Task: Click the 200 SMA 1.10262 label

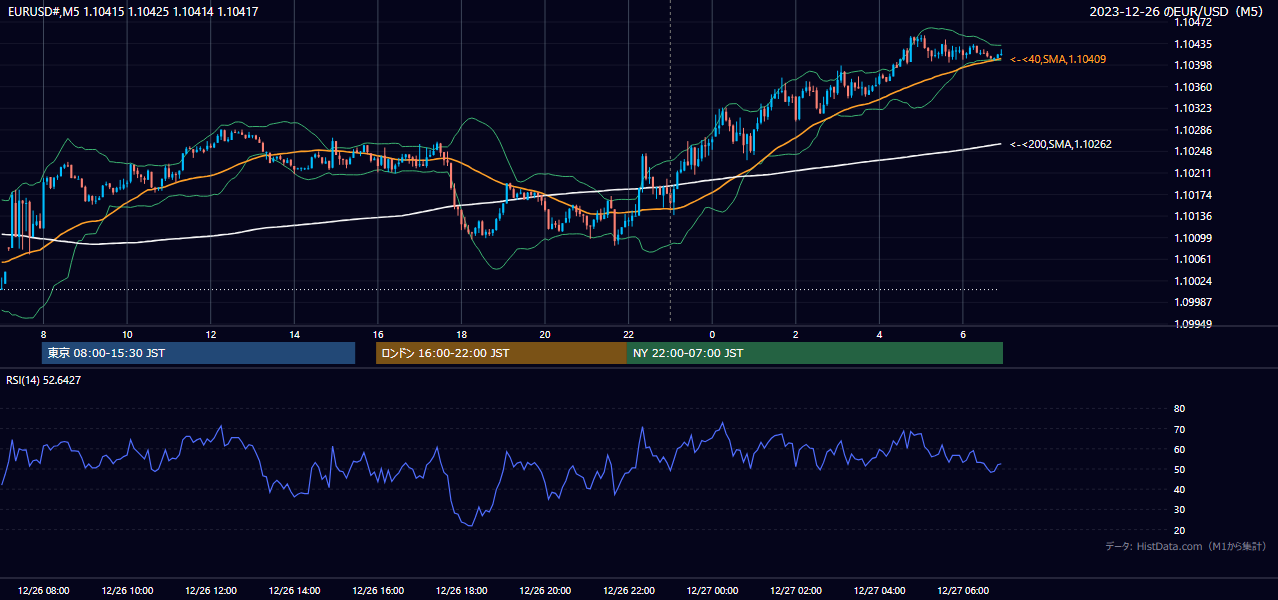Action: (1061, 144)
